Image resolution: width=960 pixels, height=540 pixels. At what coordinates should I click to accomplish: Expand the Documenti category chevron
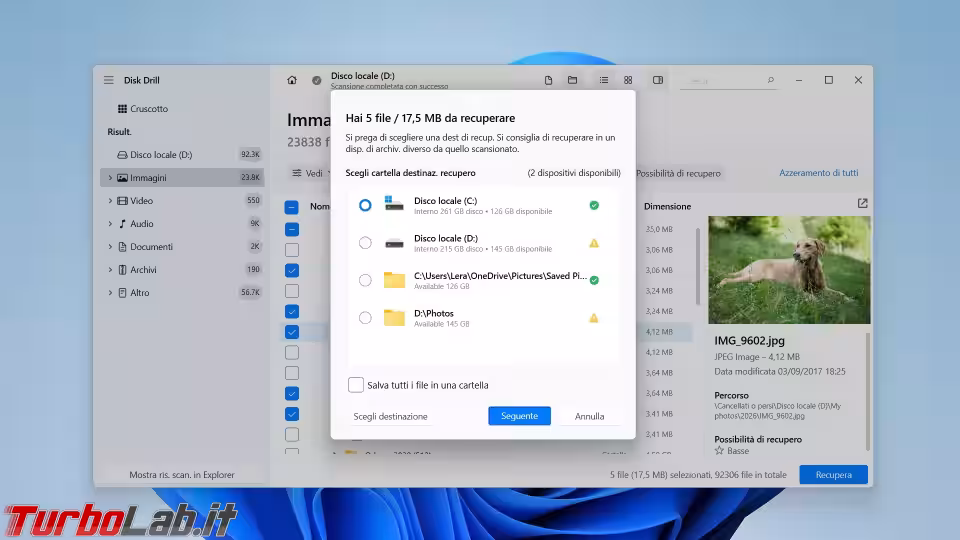pyautogui.click(x=110, y=247)
